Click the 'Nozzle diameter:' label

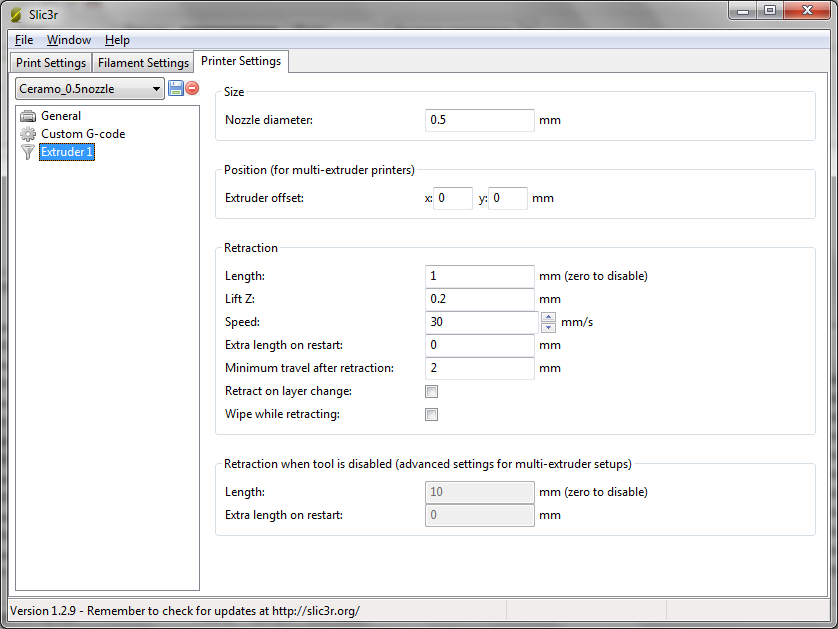point(269,120)
